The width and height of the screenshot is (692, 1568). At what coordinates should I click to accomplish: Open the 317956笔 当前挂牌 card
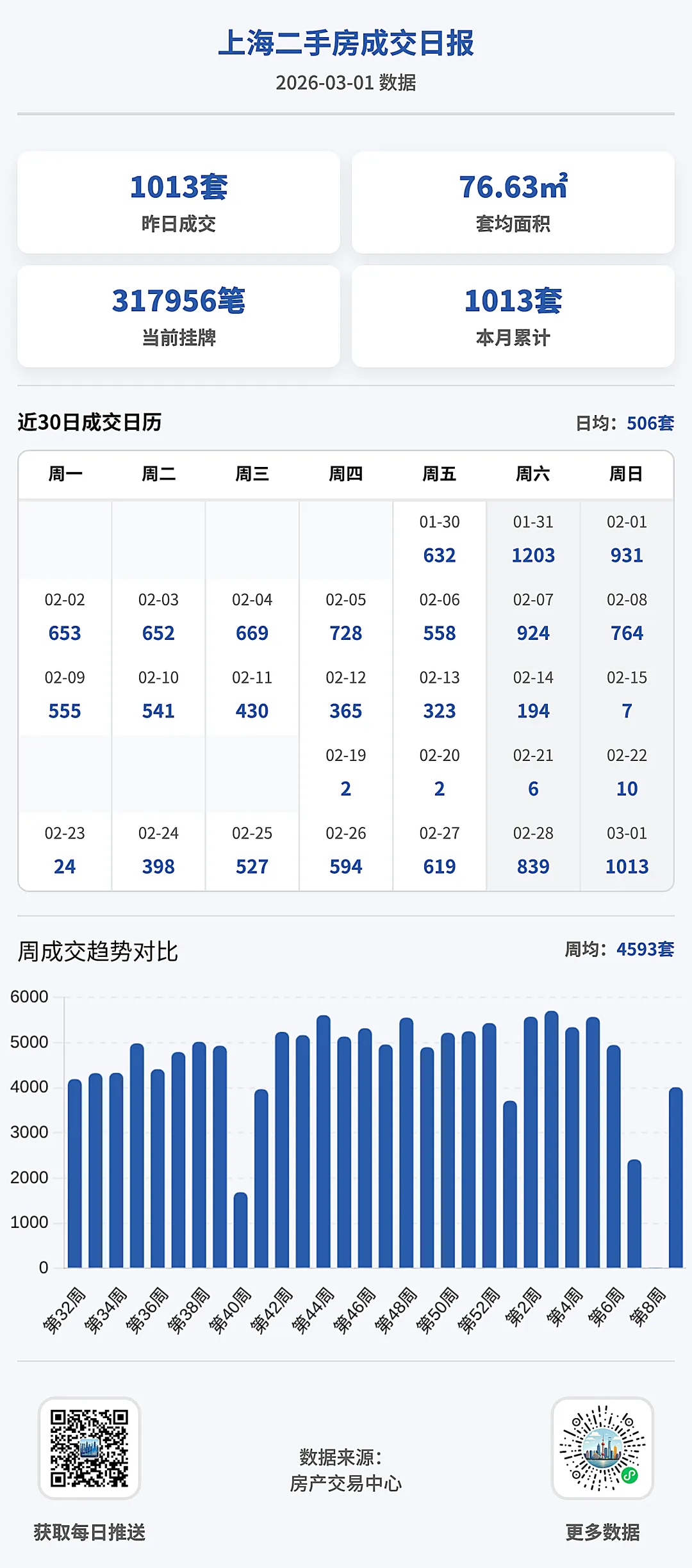[x=179, y=316]
